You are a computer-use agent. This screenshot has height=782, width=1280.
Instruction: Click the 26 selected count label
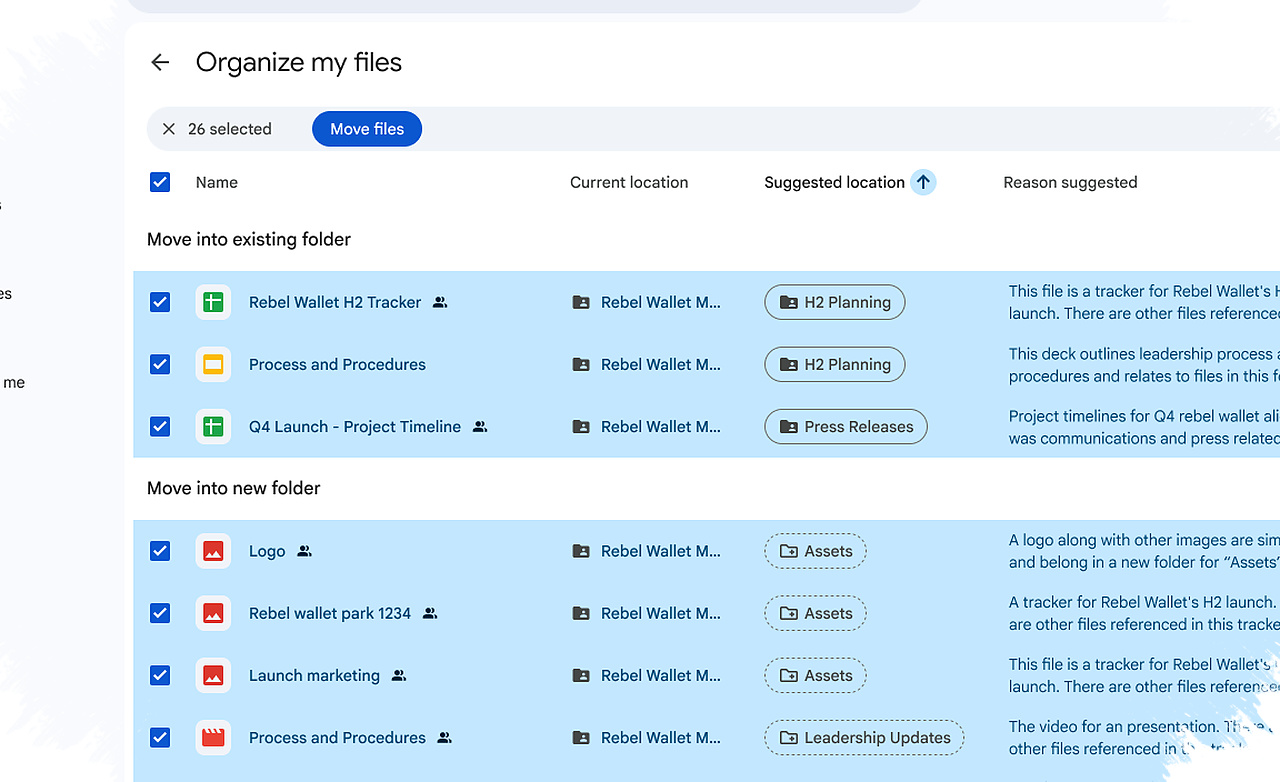[230, 129]
